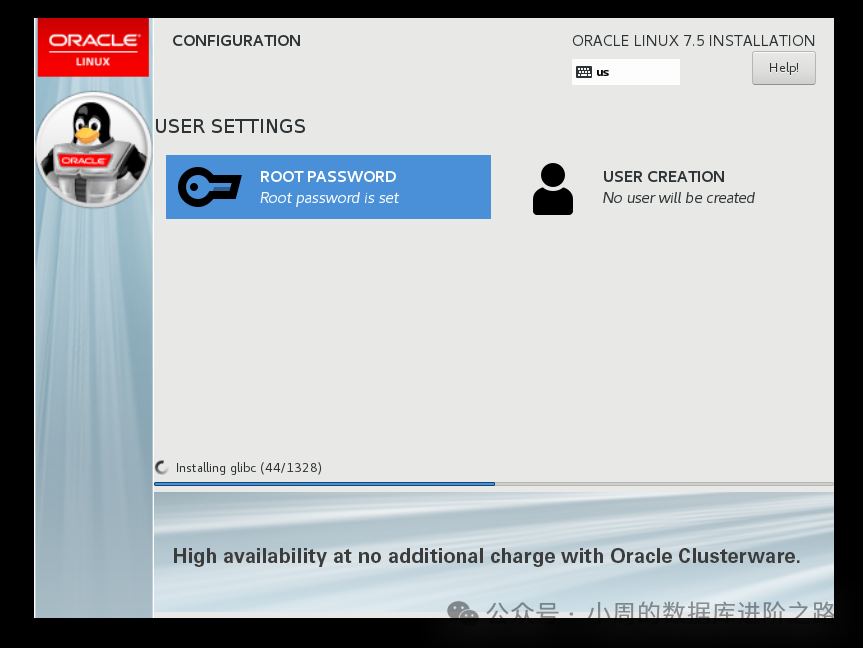Click 'Installing glibc (44/1328)' status text
The height and width of the screenshot is (648, 863).
[x=249, y=467]
